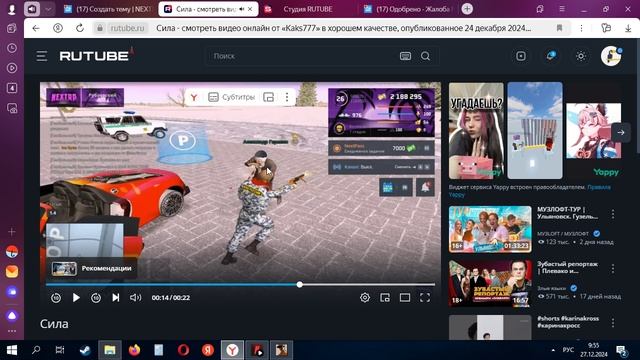This screenshot has height=360, width=640.
Task: Open the Alice assistant in sidebar
Action: click(x=12, y=316)
